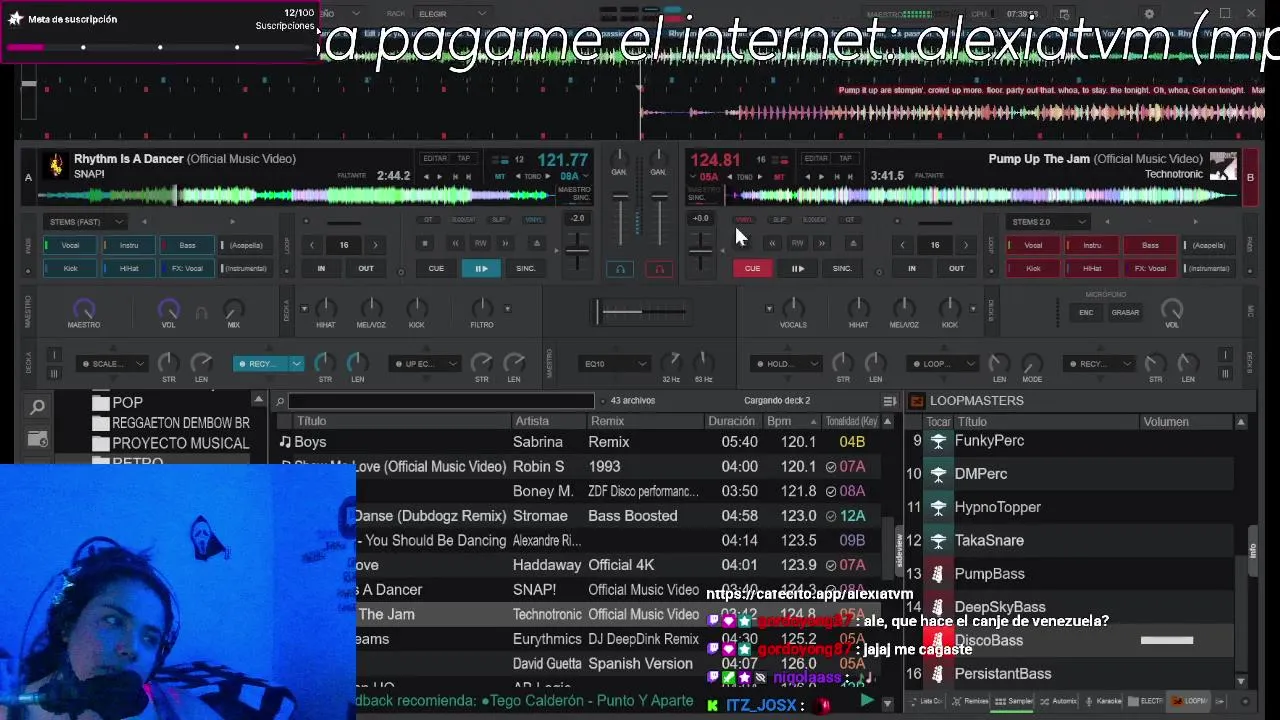Screen dimensions: 1280x720
Task: Rewind deck A with double-arrow icon
Action: (x=455, y=243)
